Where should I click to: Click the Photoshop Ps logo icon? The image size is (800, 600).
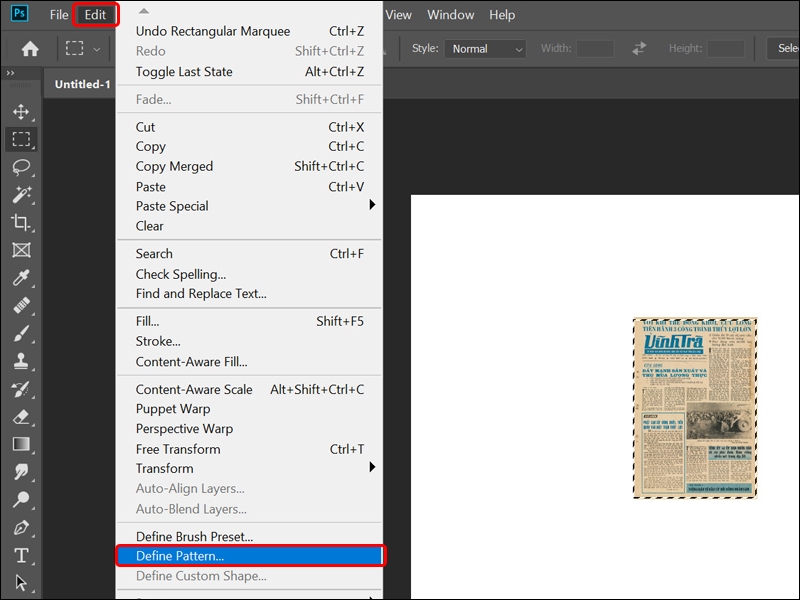(x=19, y=13)
